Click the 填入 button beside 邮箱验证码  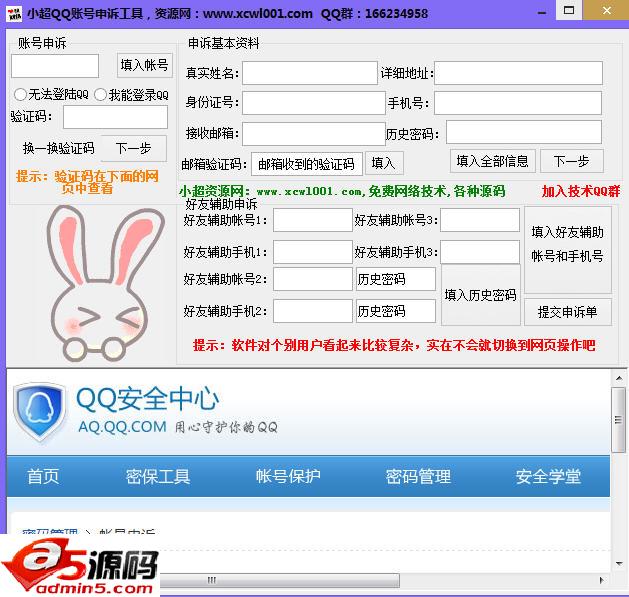(x=384, y=163)
